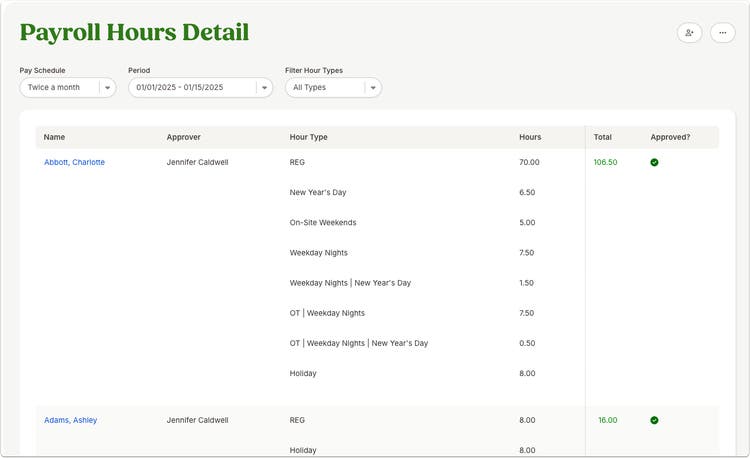
Task: Select the 16.00 total for Adams
Action: click(607, 420)
